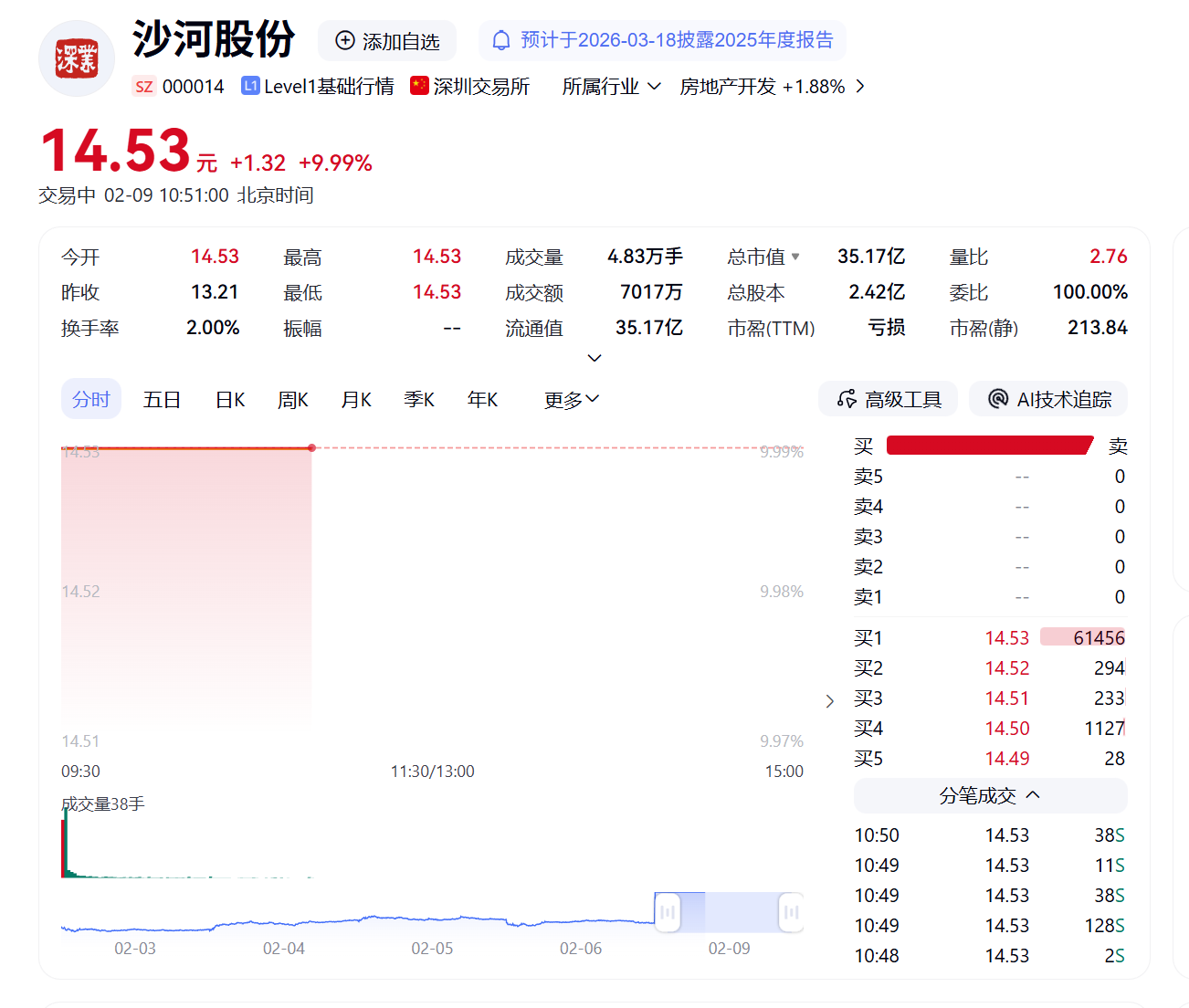Select the 月K chart tab
Viewport: 1189px width, 1008px height.
coord(355,400)
